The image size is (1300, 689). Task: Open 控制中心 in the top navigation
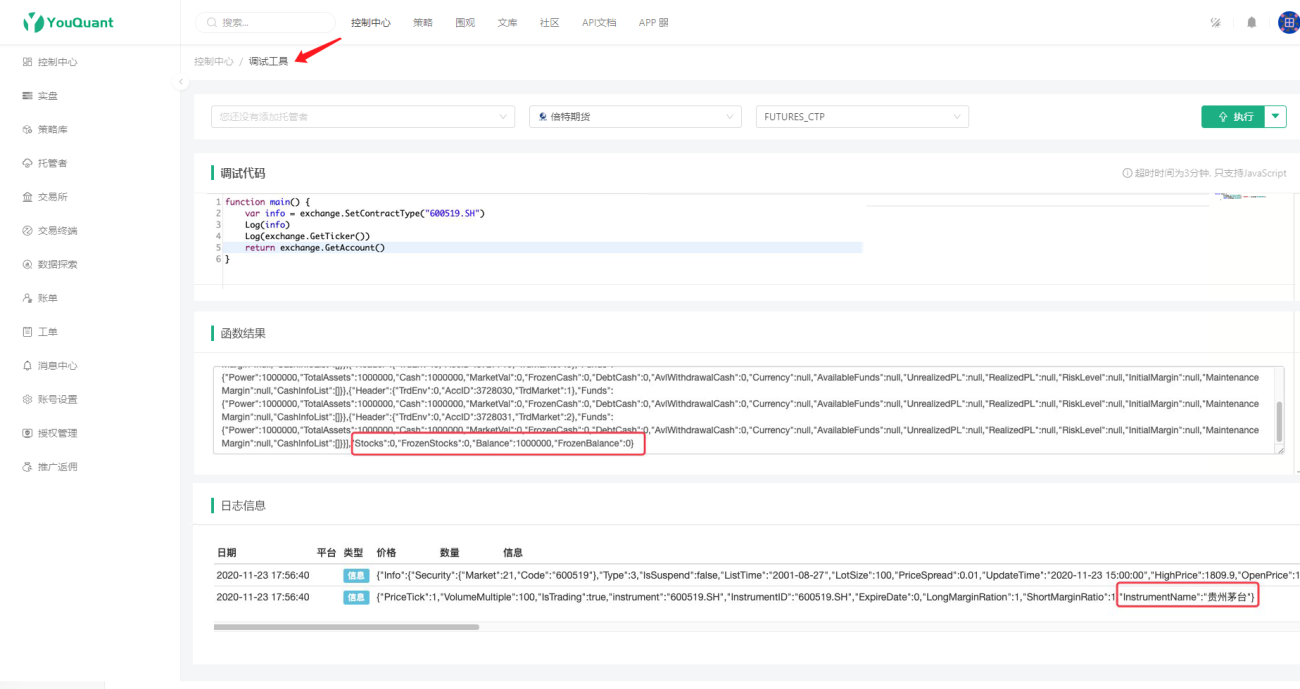371,22
